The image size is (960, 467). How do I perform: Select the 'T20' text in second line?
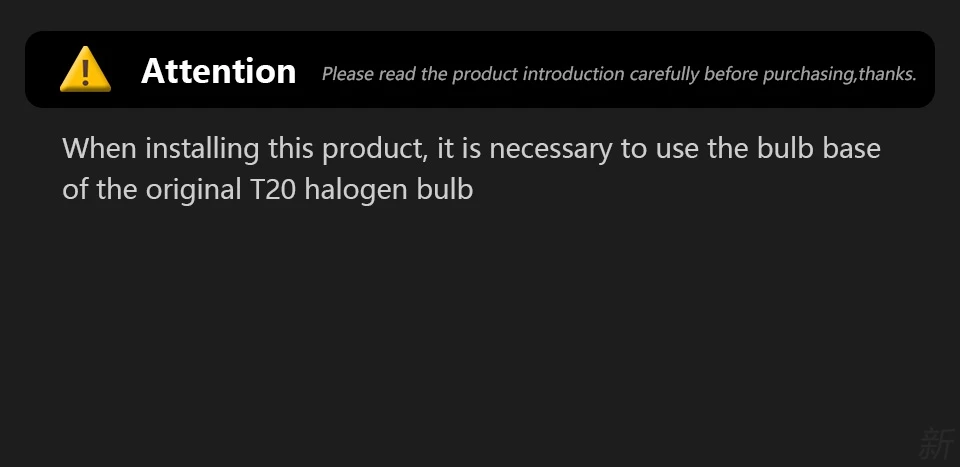click(x=273, y=190)
